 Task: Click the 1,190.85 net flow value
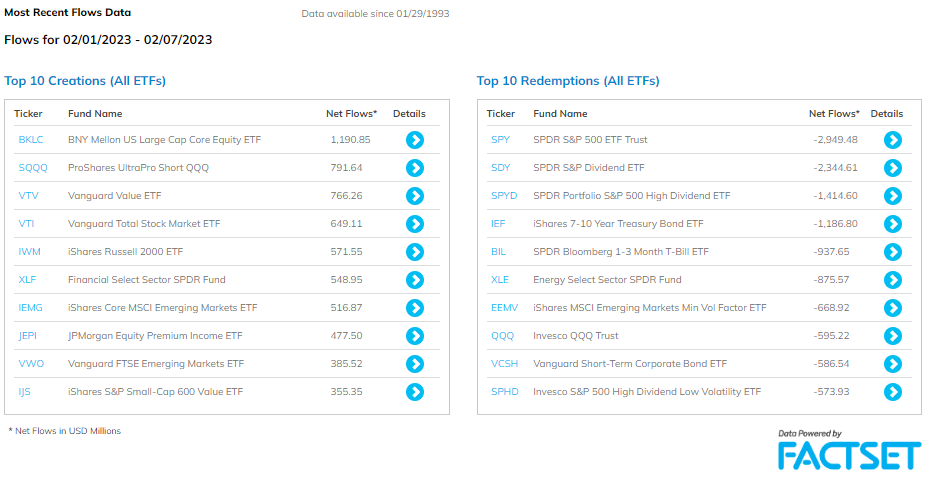[x=351, y=139]
